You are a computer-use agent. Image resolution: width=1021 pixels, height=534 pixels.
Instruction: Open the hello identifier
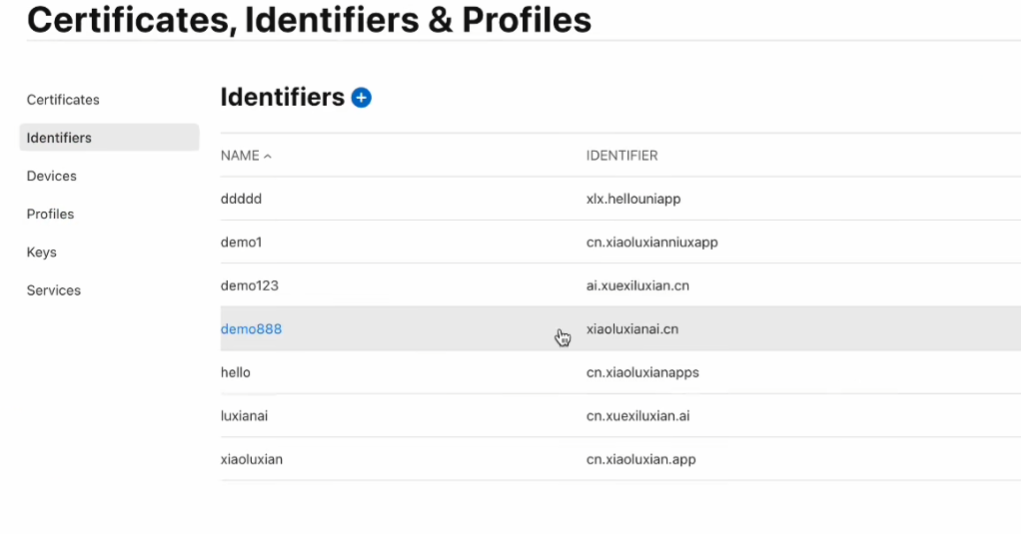tap(235, 372)
